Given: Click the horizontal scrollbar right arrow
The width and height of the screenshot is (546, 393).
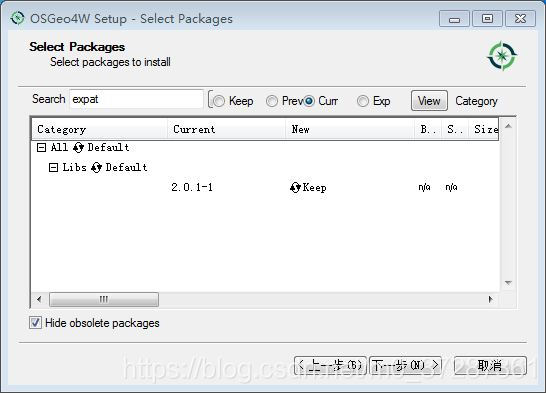Looking at the screenshot, I should 491,299.
